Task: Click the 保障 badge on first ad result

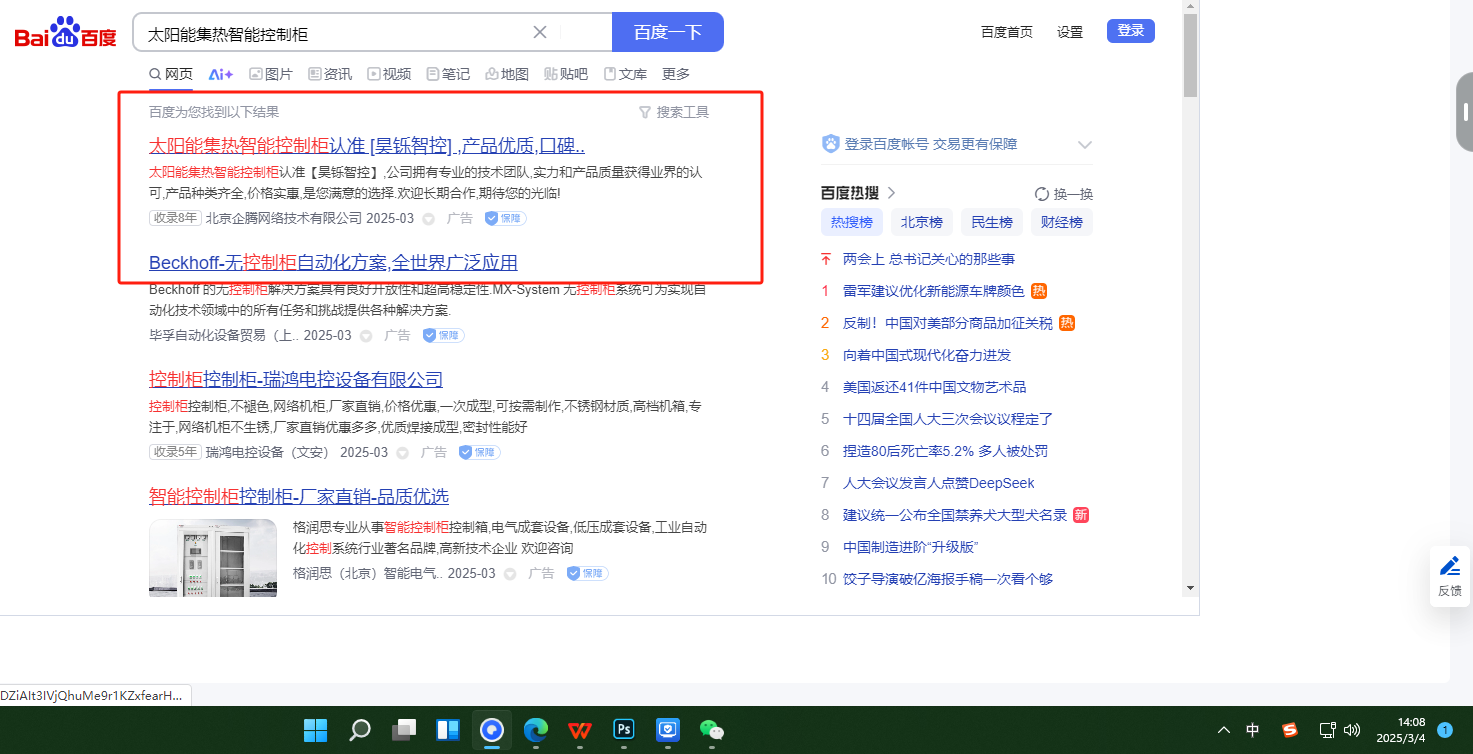Action: pos(505,218)
